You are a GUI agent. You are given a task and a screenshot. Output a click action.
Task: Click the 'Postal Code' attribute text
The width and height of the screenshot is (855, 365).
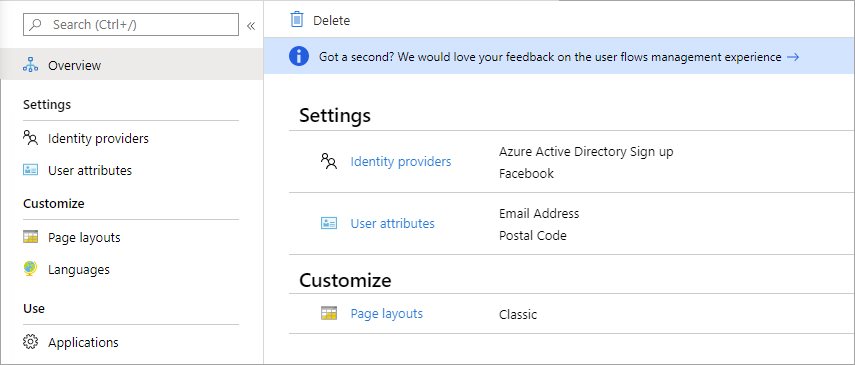point(533,236)
